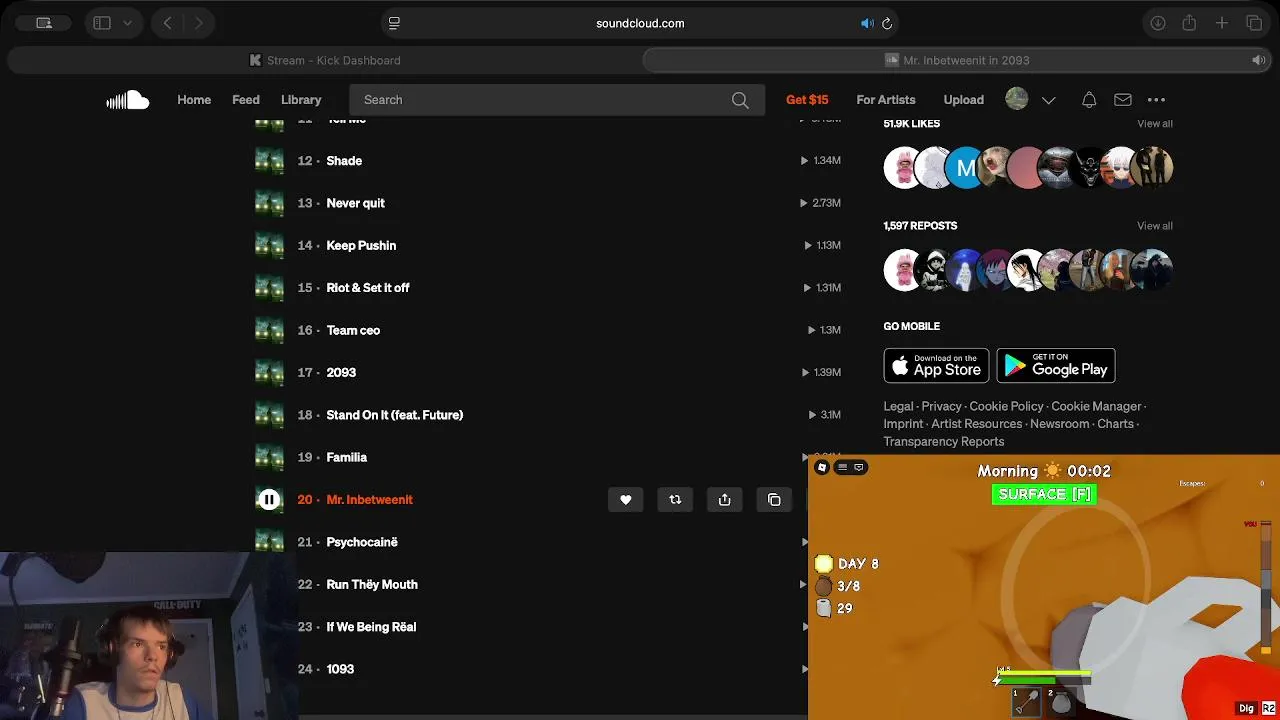Open the Roblox menu icon in game overlay
Image resolution: width=1280 pixels, height=720 pixels.
point(822,467)
